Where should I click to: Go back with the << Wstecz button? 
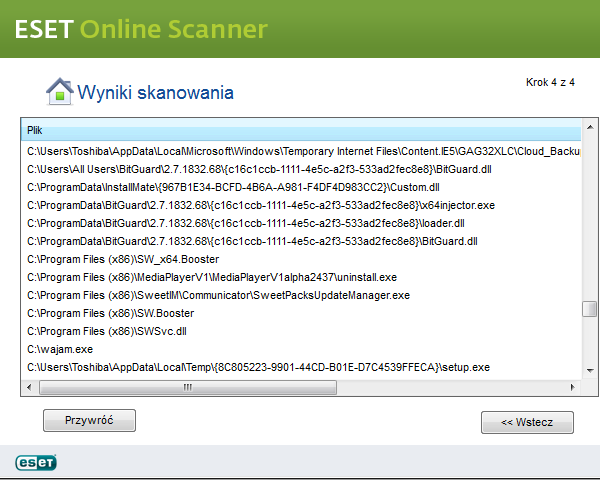527,422
